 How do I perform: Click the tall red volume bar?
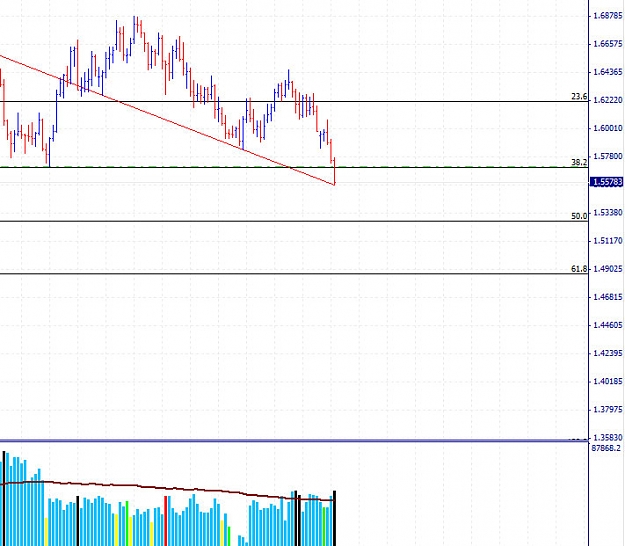[165, 521]
